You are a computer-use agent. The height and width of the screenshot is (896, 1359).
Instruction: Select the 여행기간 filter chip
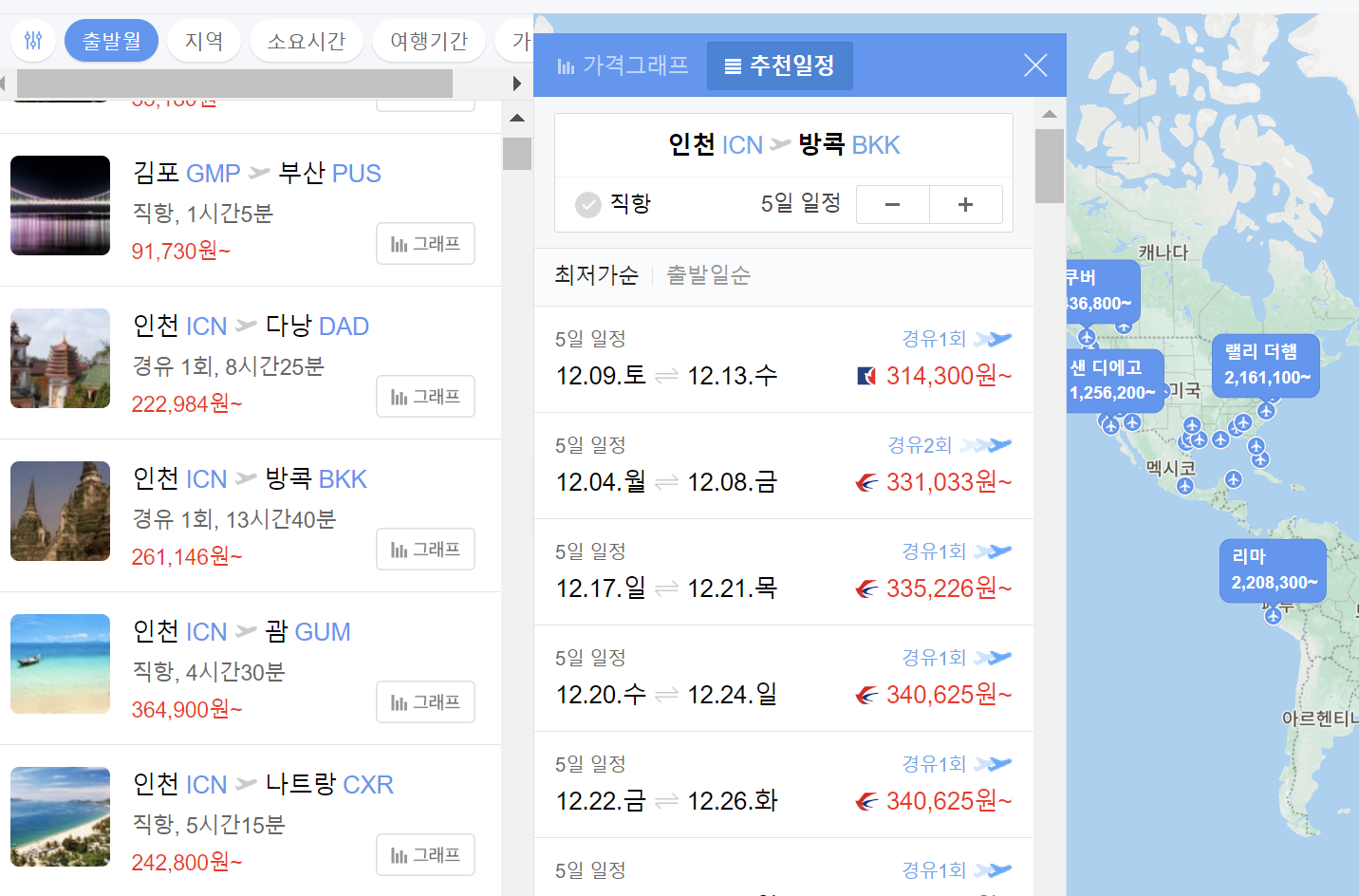[429, 41]
